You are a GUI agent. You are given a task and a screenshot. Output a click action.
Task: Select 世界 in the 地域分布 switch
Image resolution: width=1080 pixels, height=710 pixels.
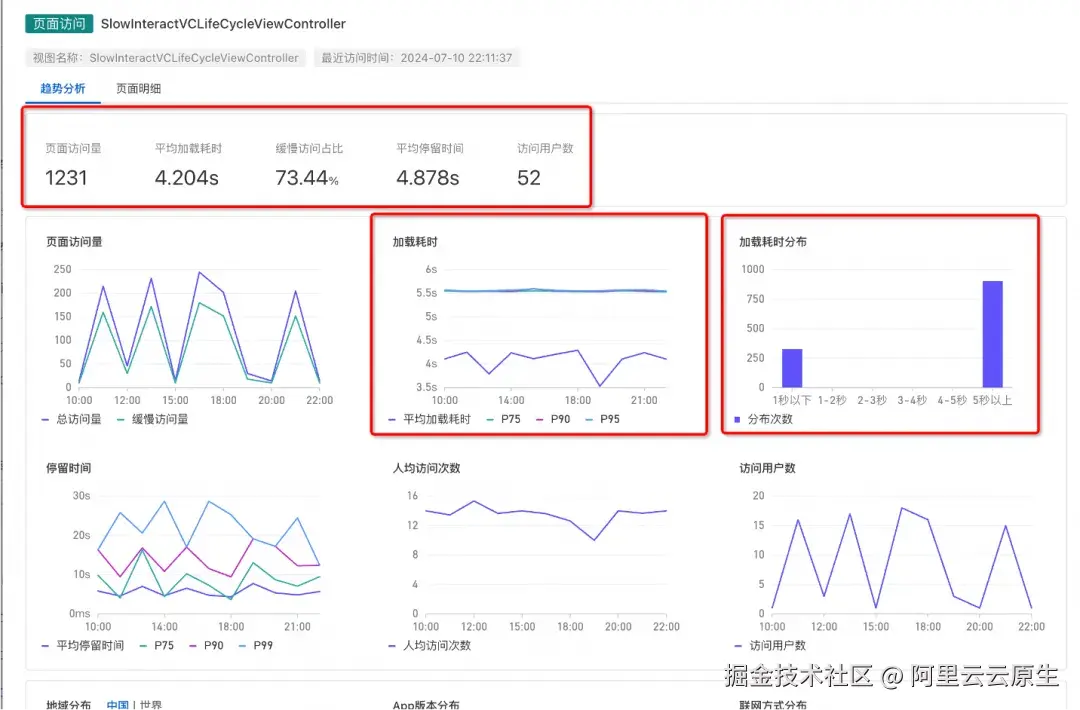[x=151, y=704]
